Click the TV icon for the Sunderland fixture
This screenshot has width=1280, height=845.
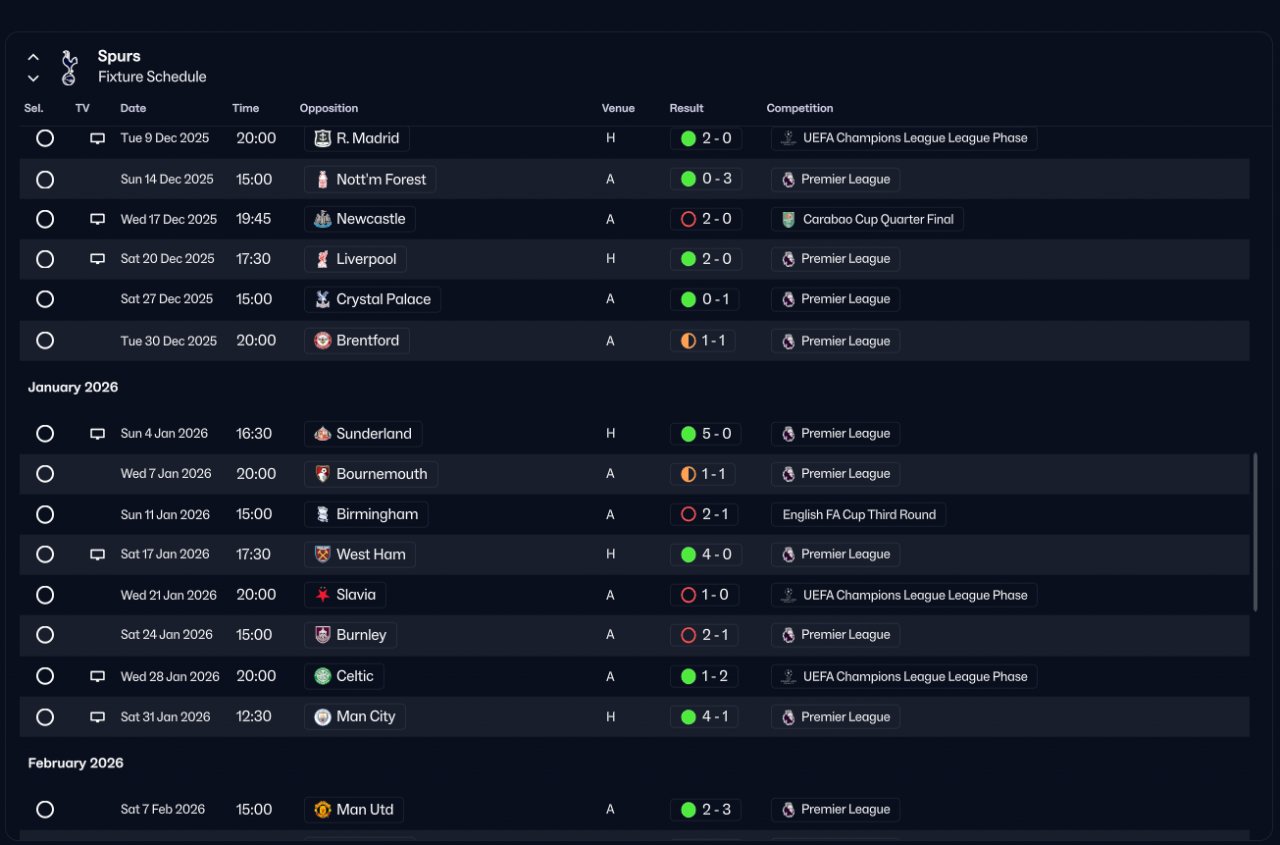98,434
